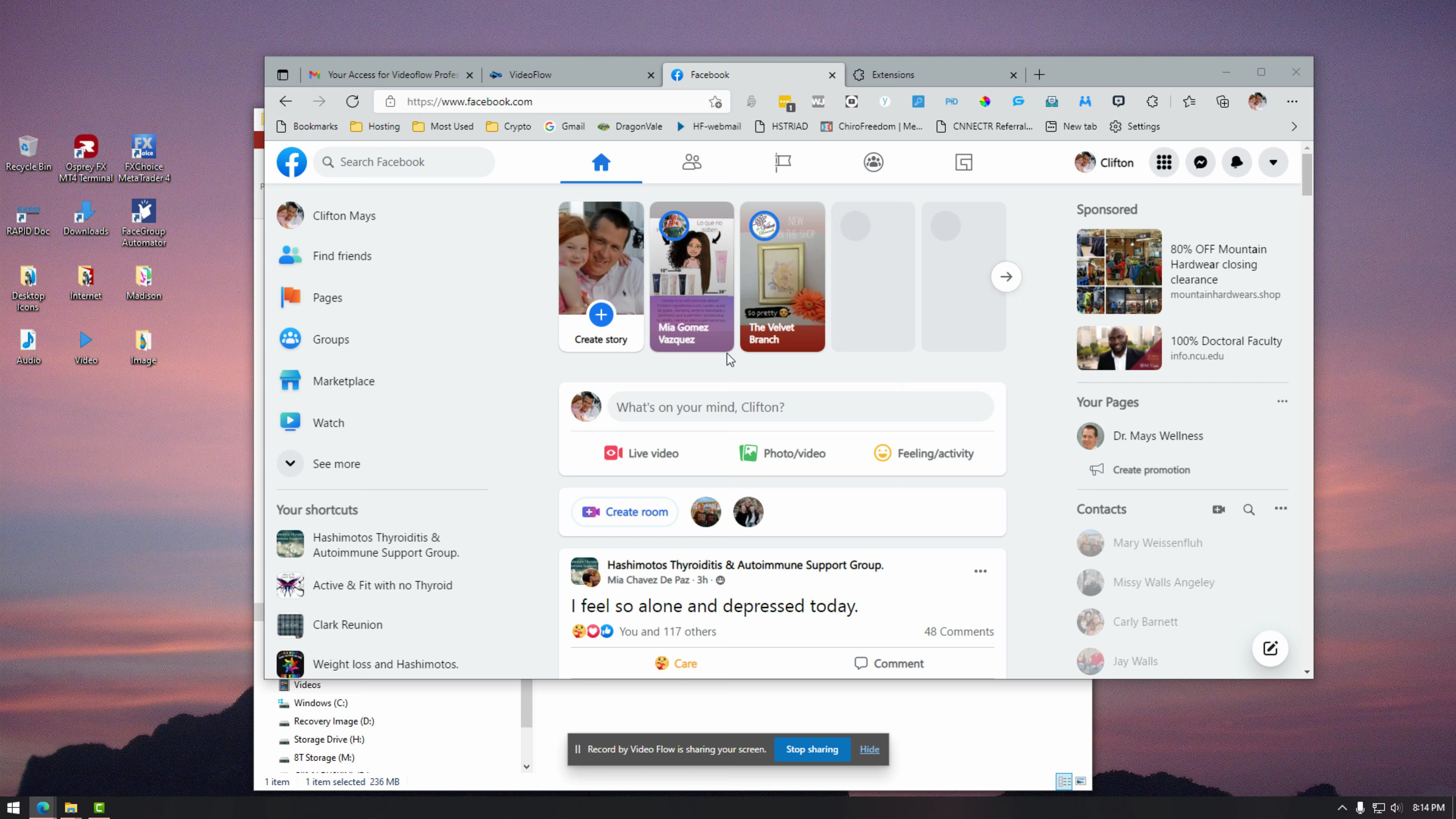Open the Gaming tab icon
The width and height of the screenshot is (1456, 819).
point(964,163)
